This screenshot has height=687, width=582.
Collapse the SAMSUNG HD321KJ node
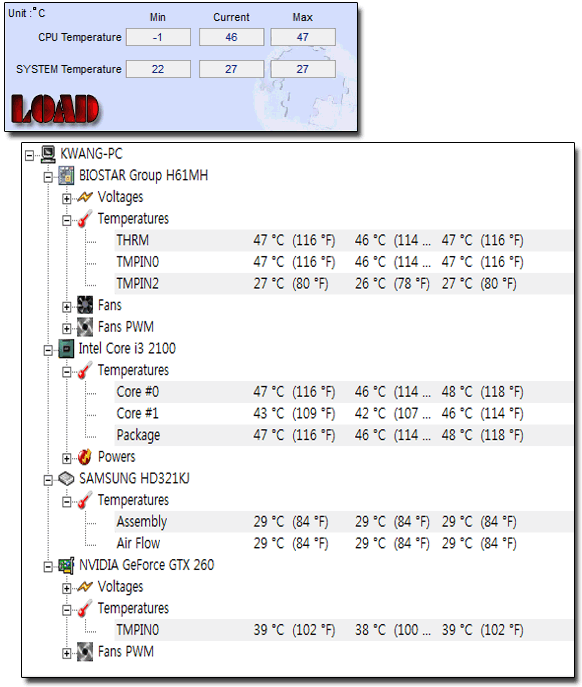point(48,480)
